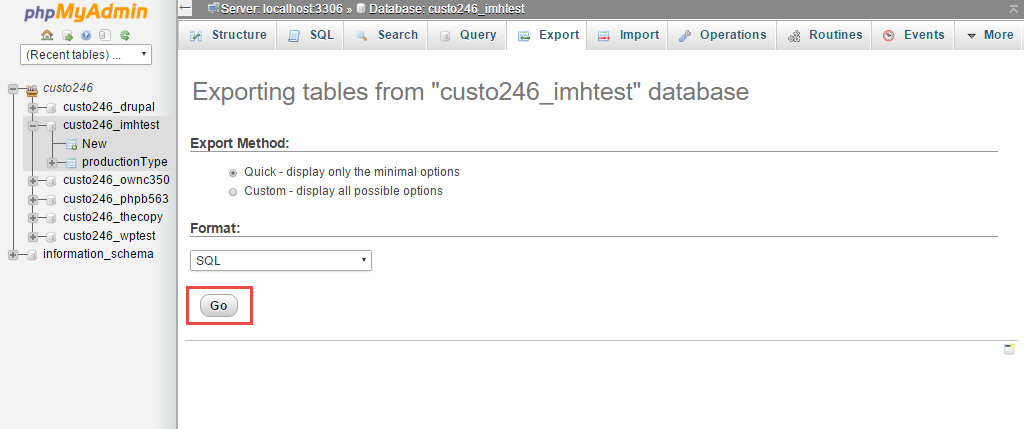Expand the information_schema node
1024x429 pixels.
click(x=12, y=255)
